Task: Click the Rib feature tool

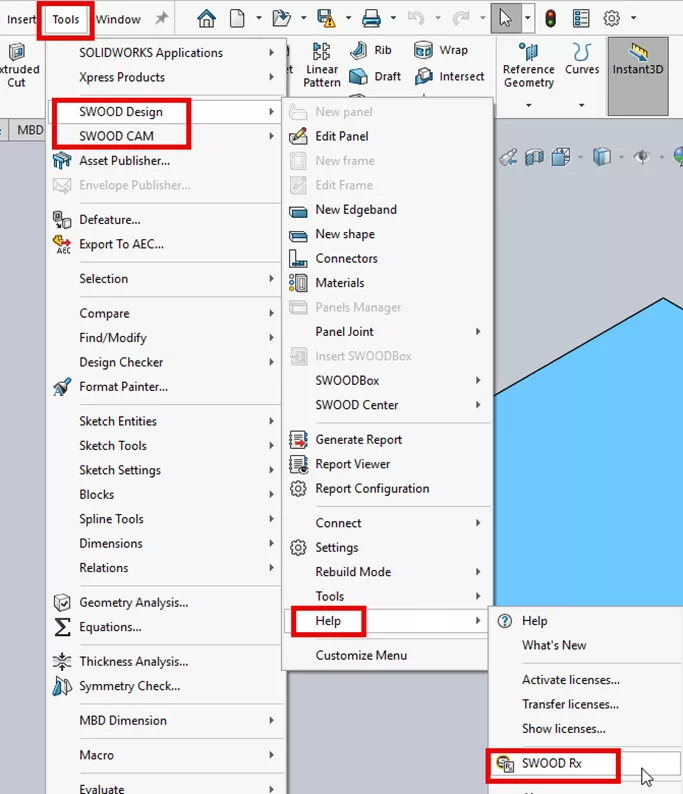Action: pos(371,51)
